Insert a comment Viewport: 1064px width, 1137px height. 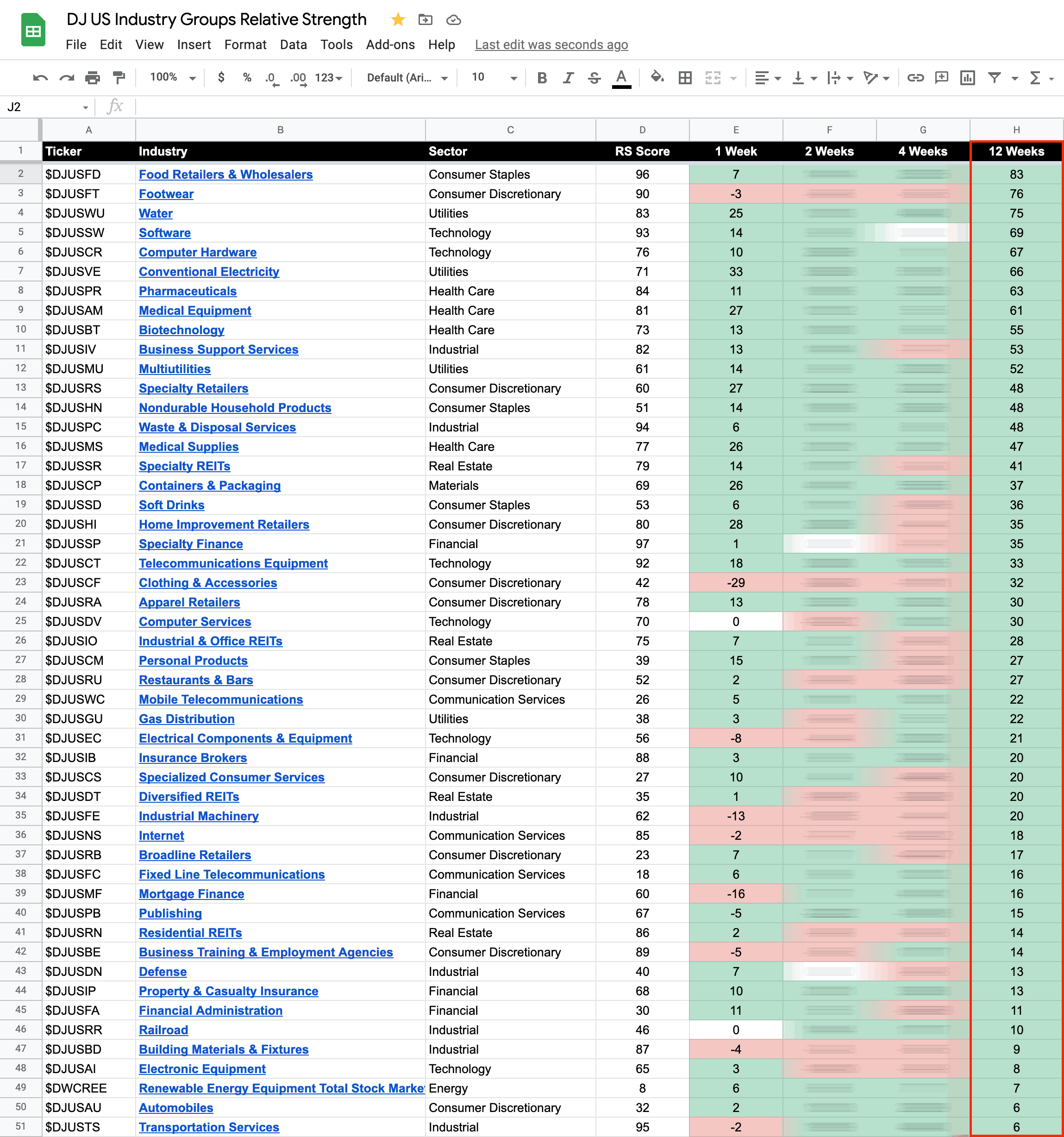942,78
